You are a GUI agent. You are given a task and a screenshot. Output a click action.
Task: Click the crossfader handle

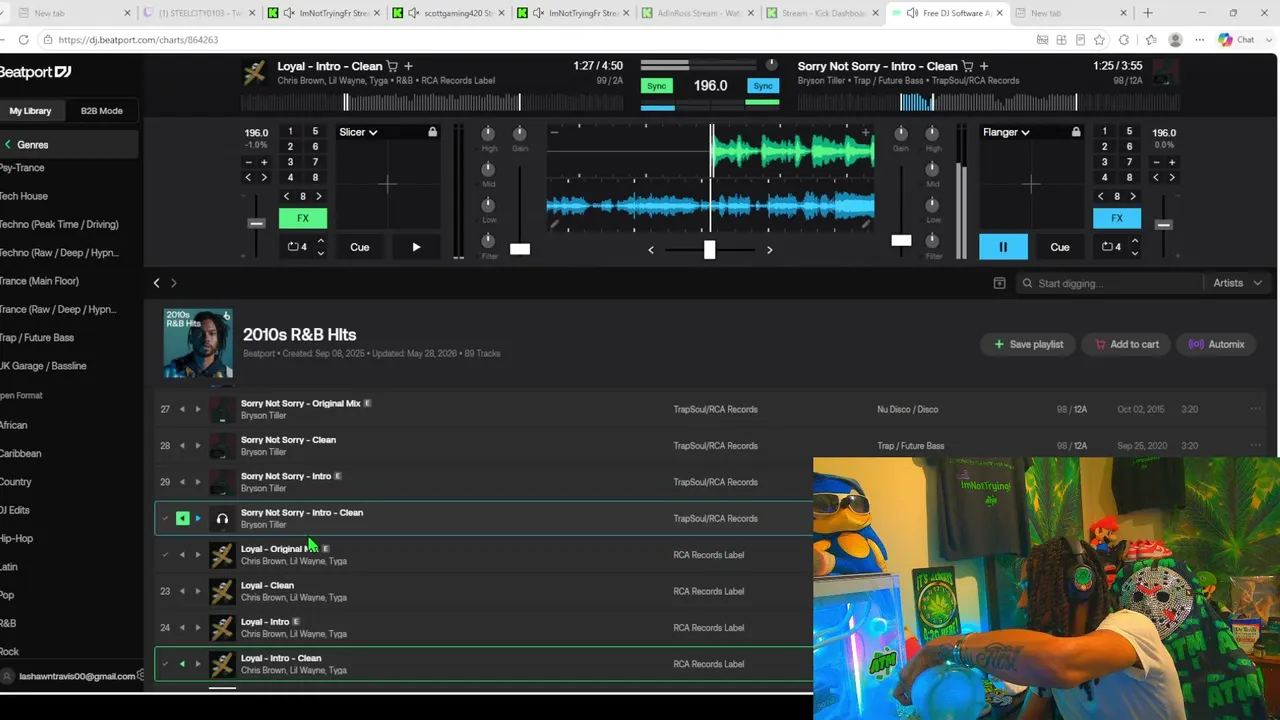coord(709,249)
